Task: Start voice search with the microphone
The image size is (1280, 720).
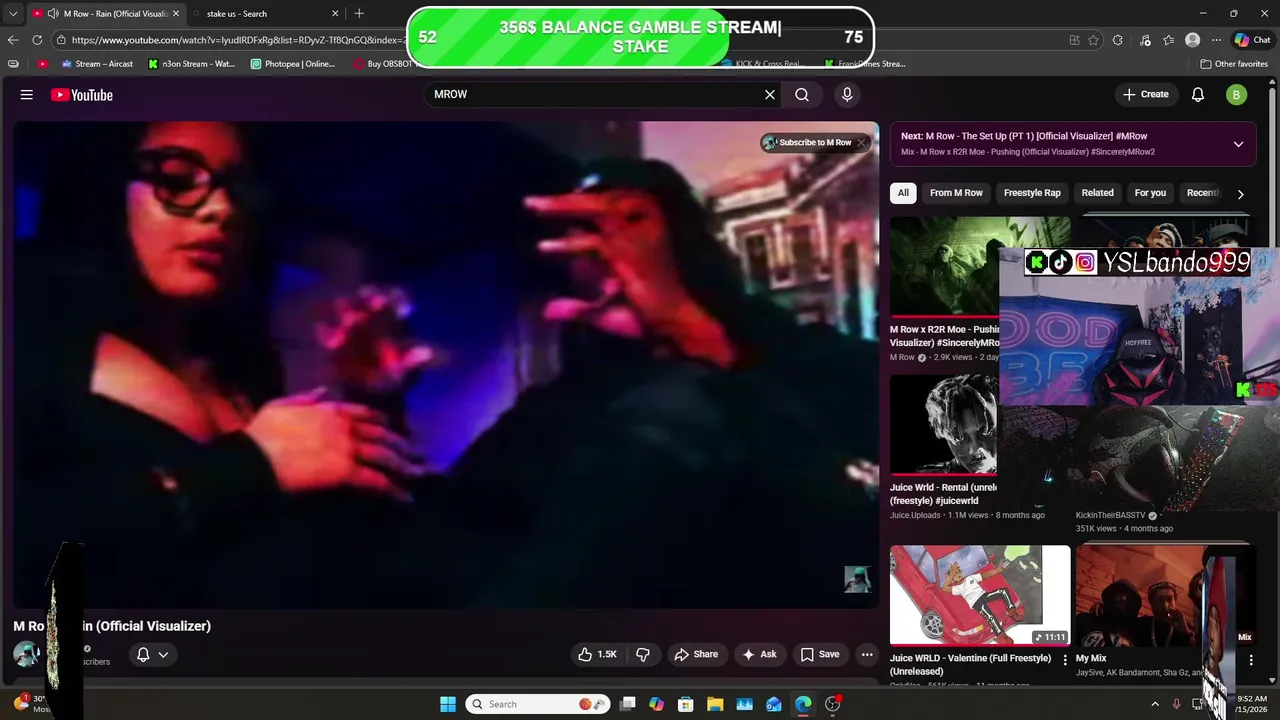Action: click(847, 94)
